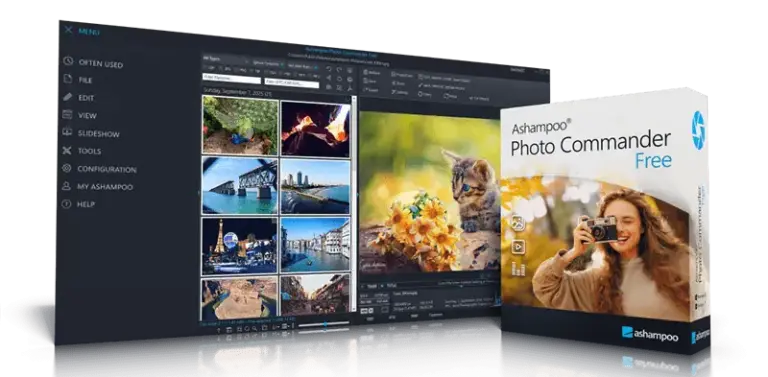Open the CONFIGURATION menu entry
Image resolution: width=768 pixels, height=377 pixels.
click(x=99, y=169)
